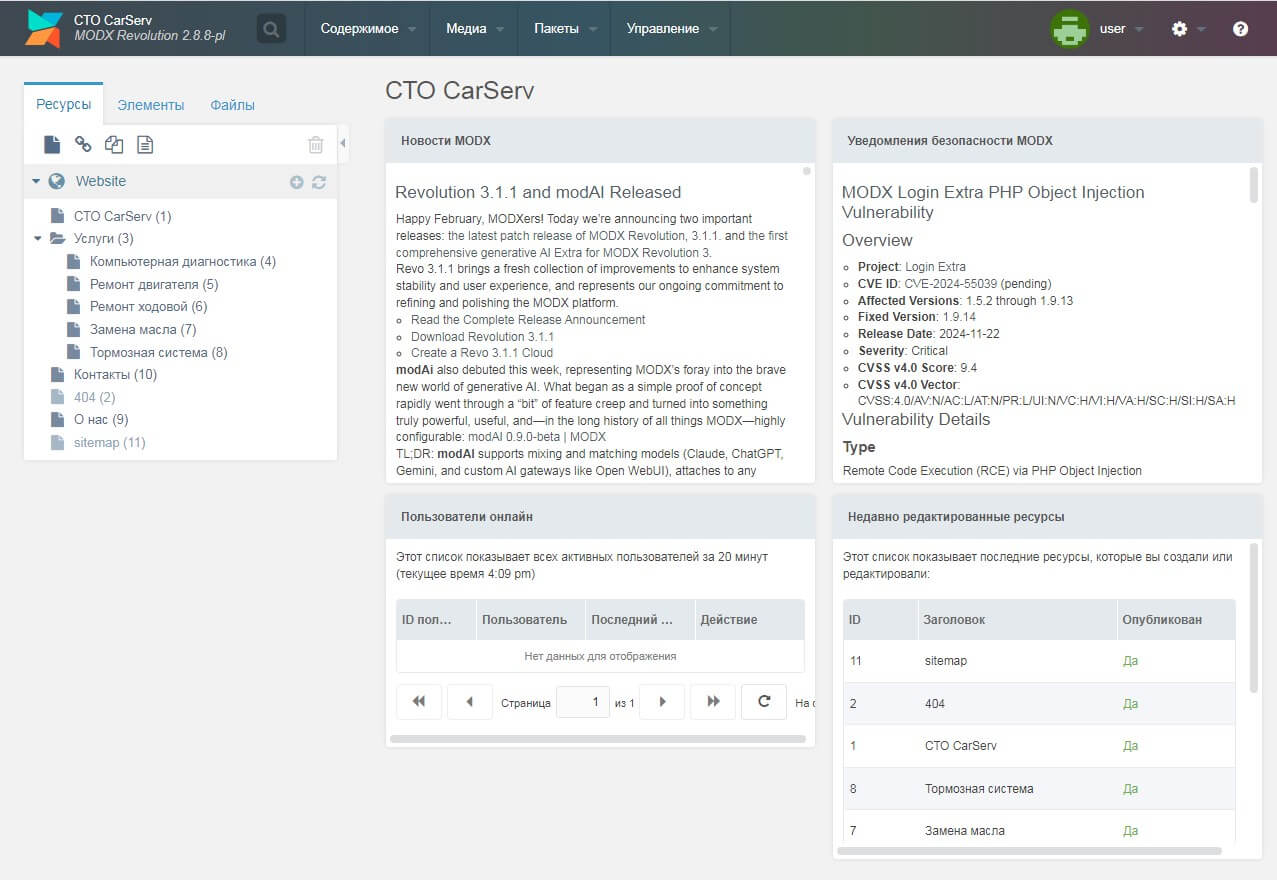
Task: Switch to the Элементы tab
Action: (151, 105)
